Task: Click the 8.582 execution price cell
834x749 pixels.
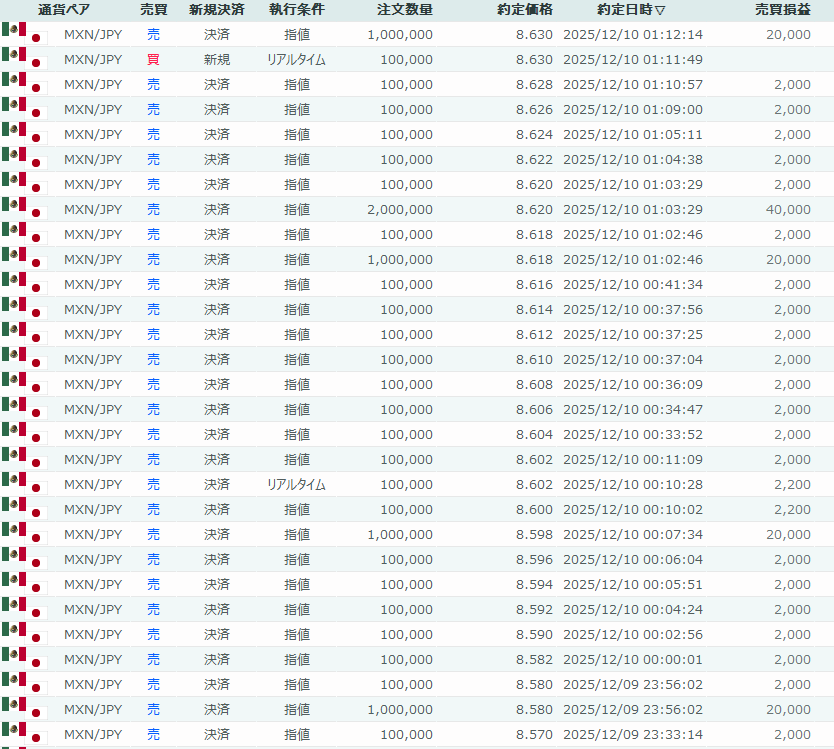Action: tap(534, 659)
